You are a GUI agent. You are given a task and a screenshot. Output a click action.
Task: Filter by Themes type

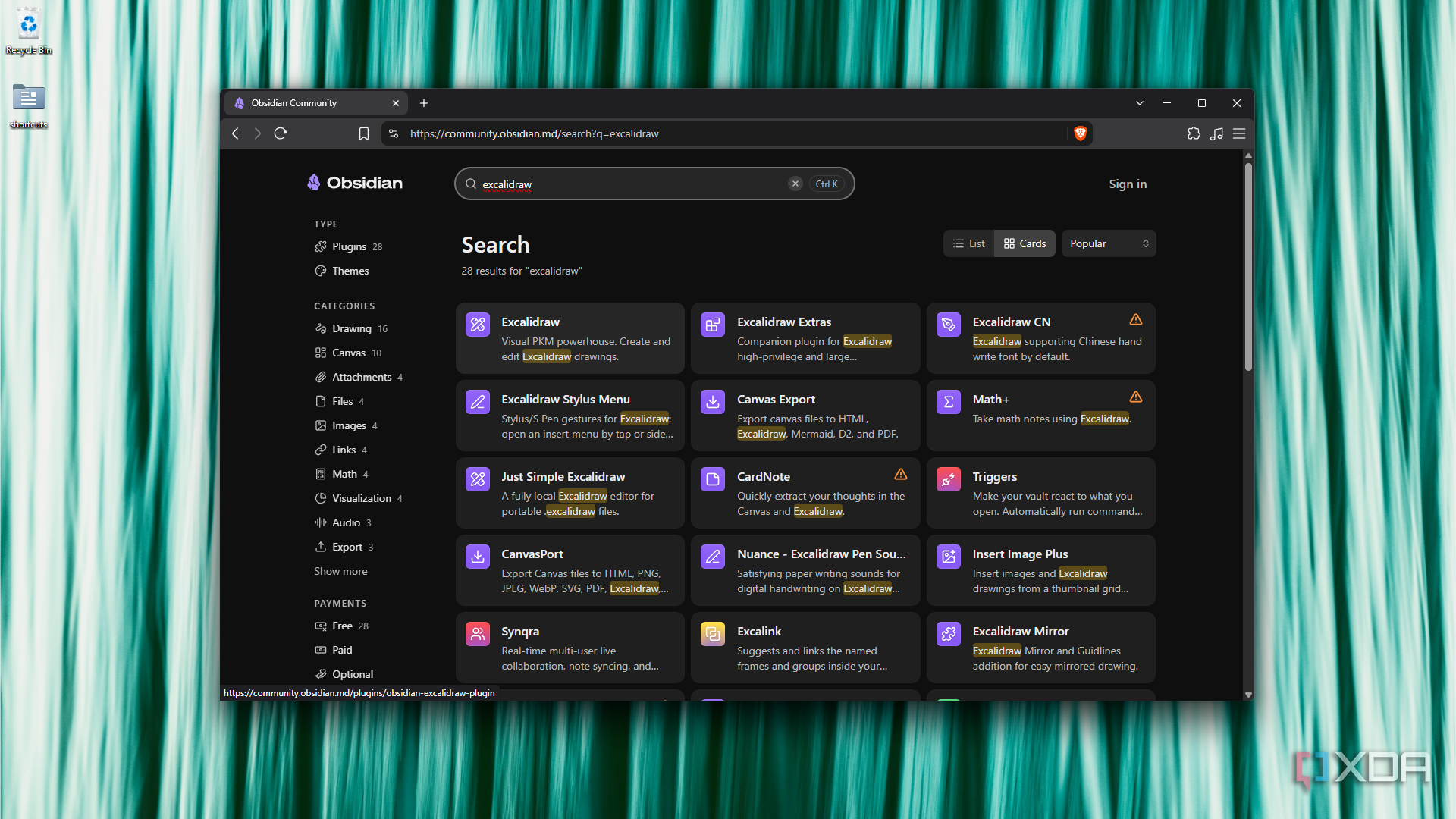point(342,271)
